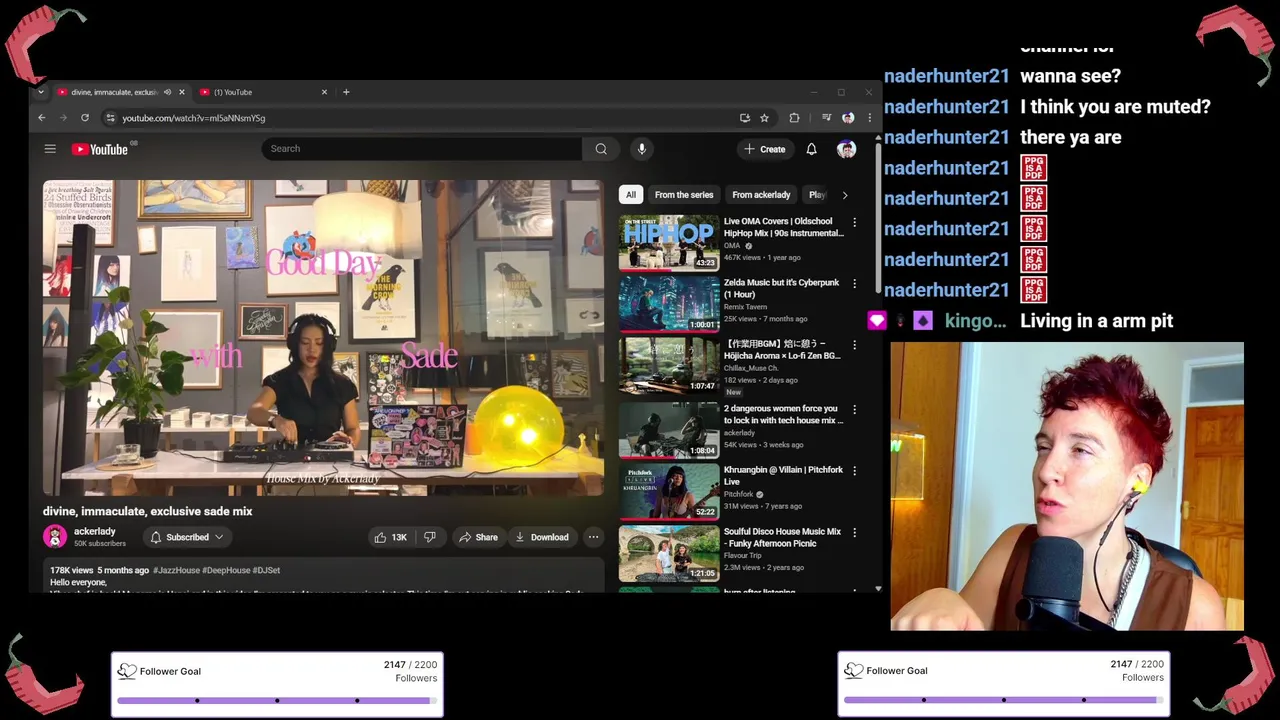Select the 'From ackerlady' chip
Screen dimensions: 1280x720
(761, 195)
